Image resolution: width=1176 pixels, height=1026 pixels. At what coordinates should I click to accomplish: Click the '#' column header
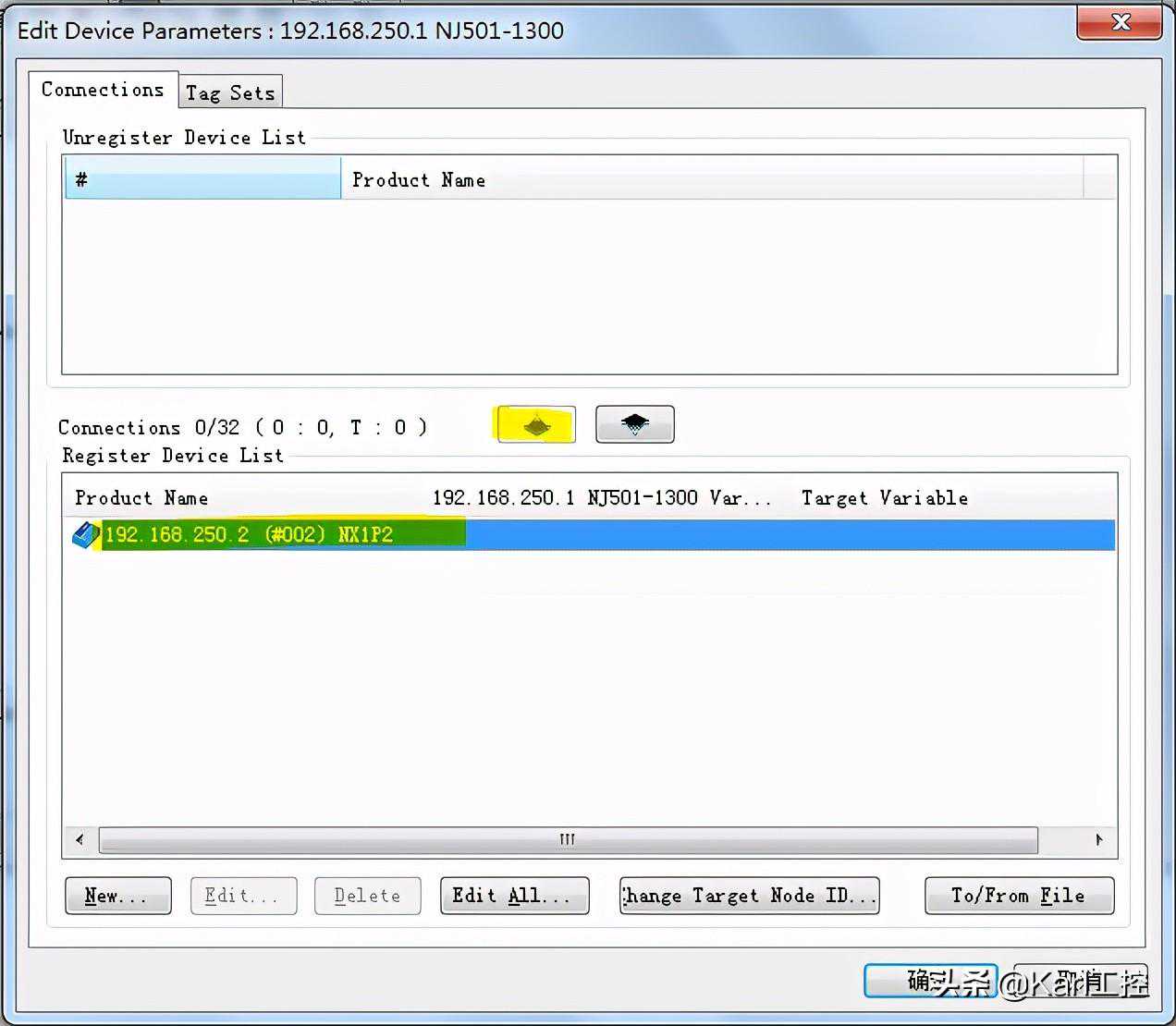point(202,179)
